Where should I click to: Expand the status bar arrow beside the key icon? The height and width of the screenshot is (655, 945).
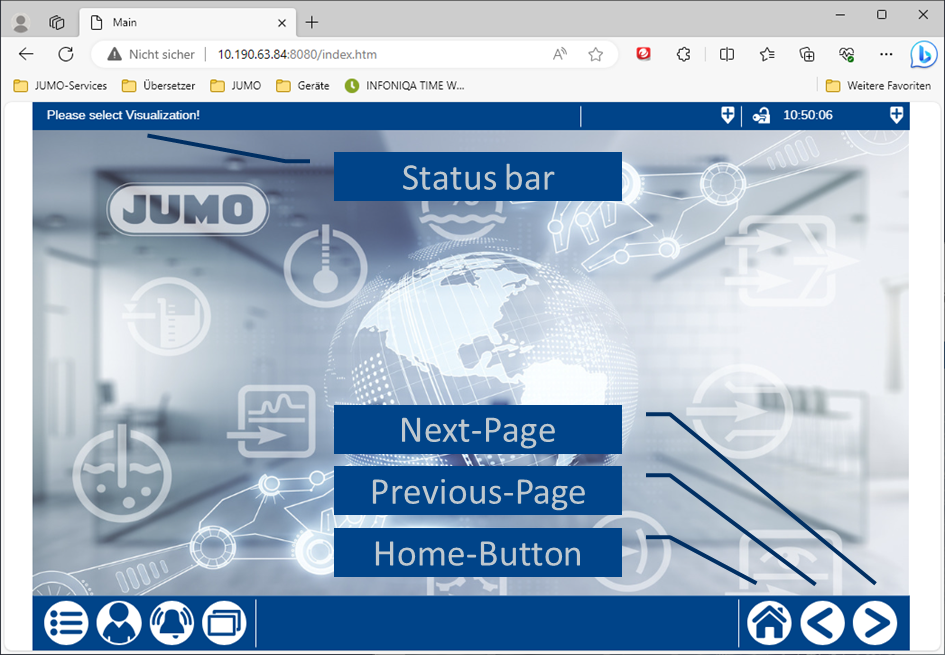[727, 116]
